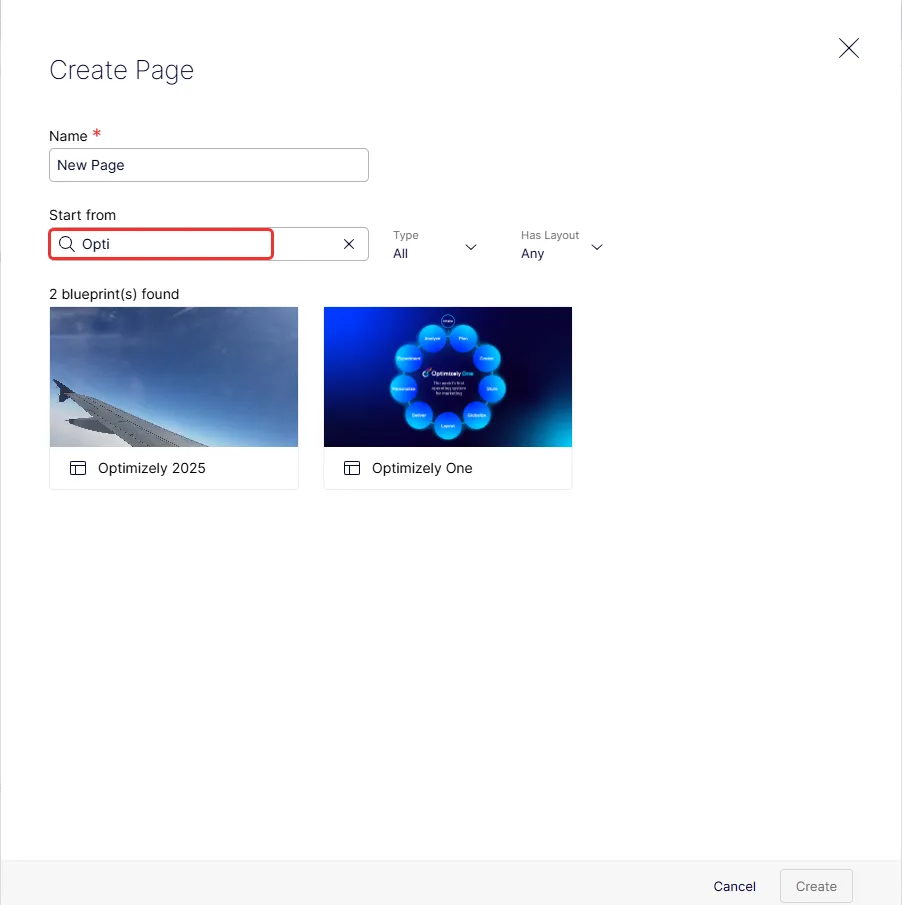This screenshot has height=905, width=902.
Task: Click the Optimizely One label
Action: tap(422, 468)
